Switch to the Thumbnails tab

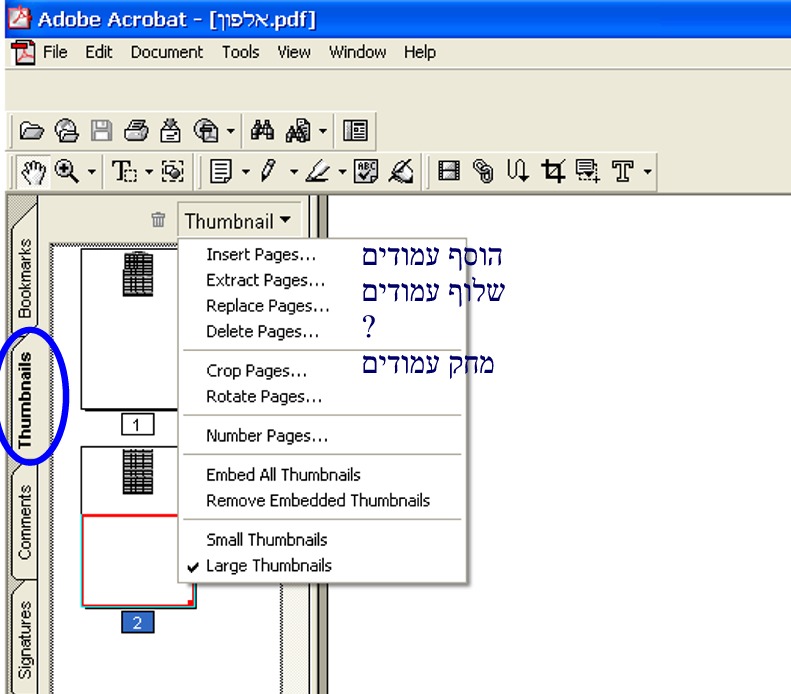tap(24, 399)
